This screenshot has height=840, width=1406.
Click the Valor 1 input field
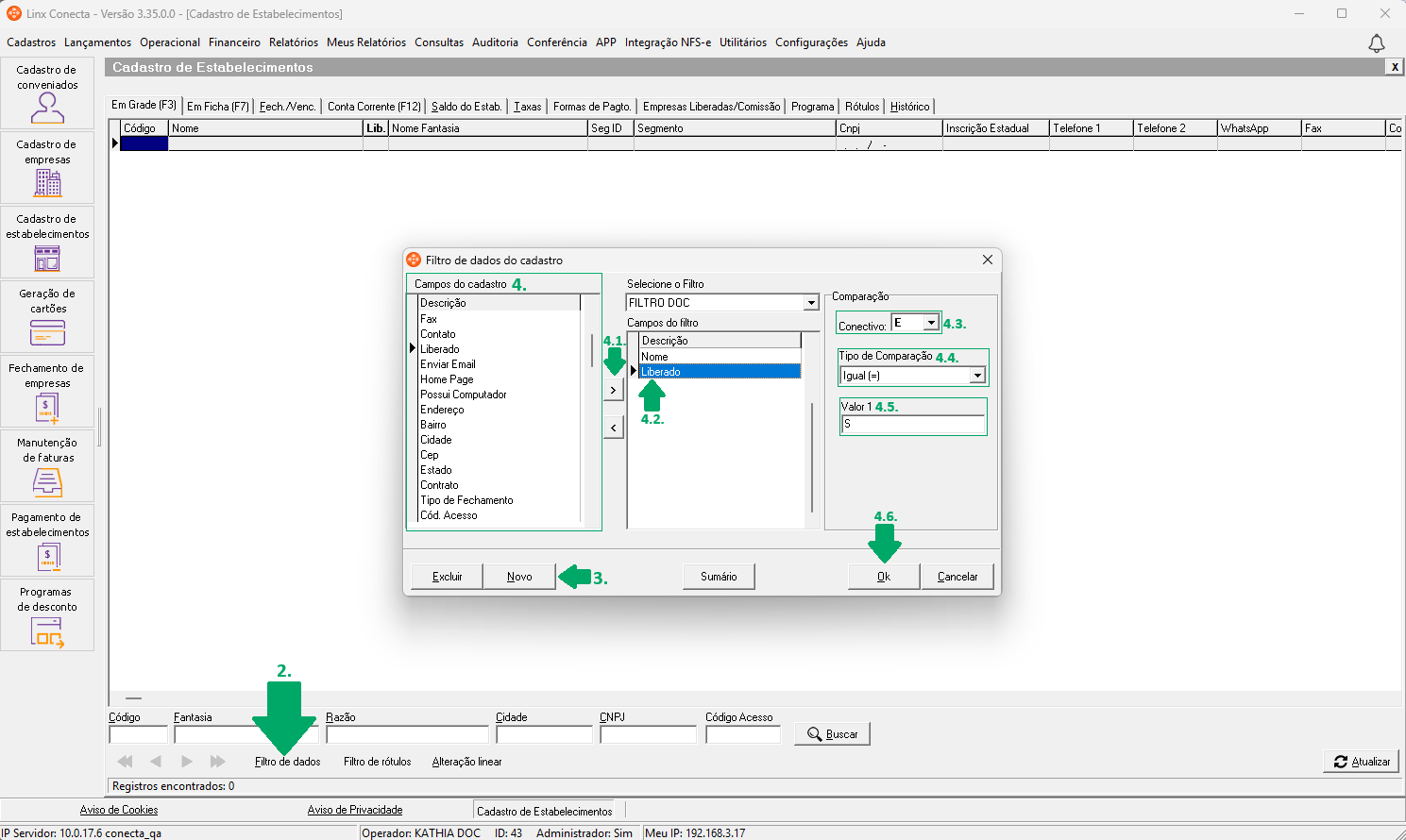pos(912,425)
